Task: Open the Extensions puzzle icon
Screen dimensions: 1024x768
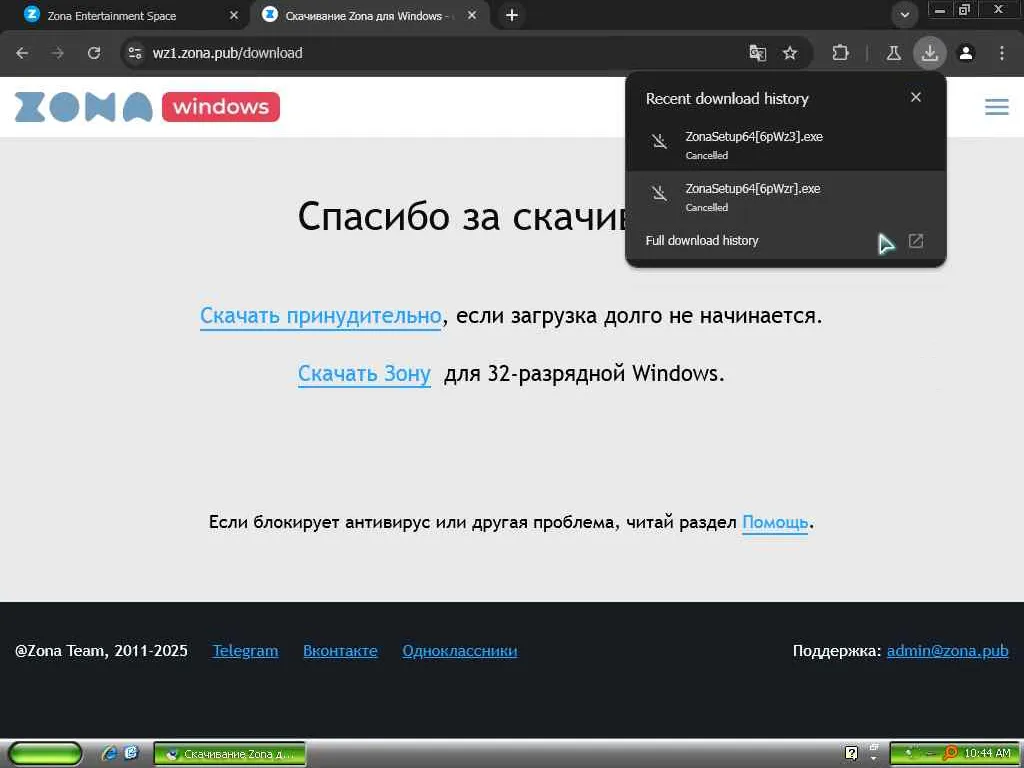Action: [x=840, y=53]
